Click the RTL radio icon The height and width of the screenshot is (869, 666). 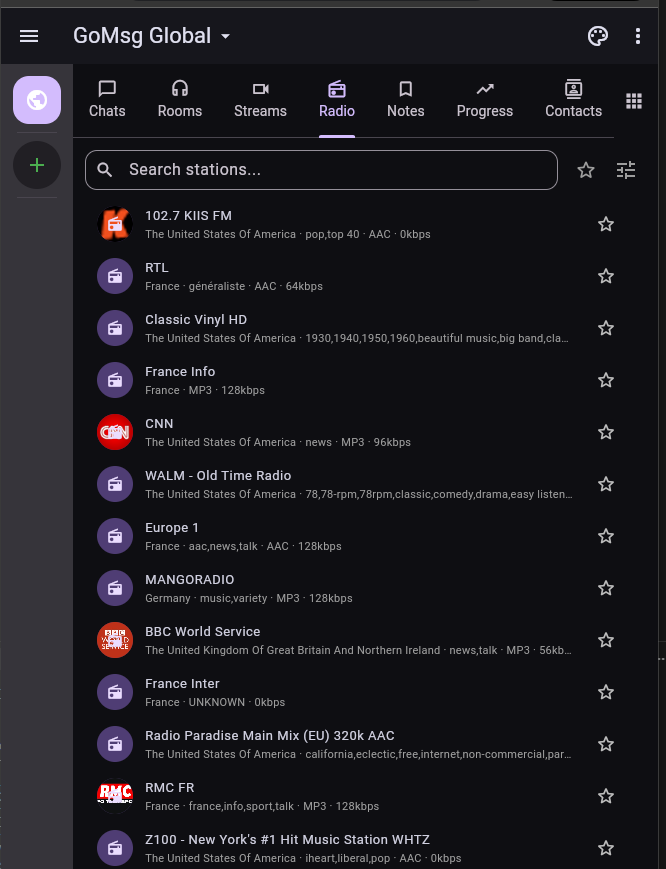pyautogui.click(x=115, y=276)
